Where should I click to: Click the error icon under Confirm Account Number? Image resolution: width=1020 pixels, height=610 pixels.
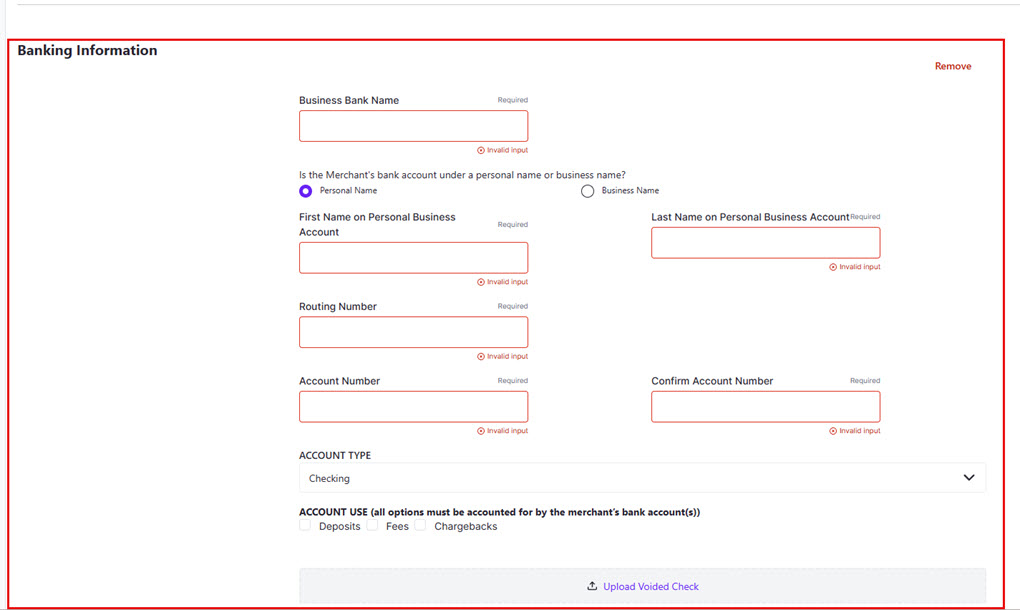[833, 431]
